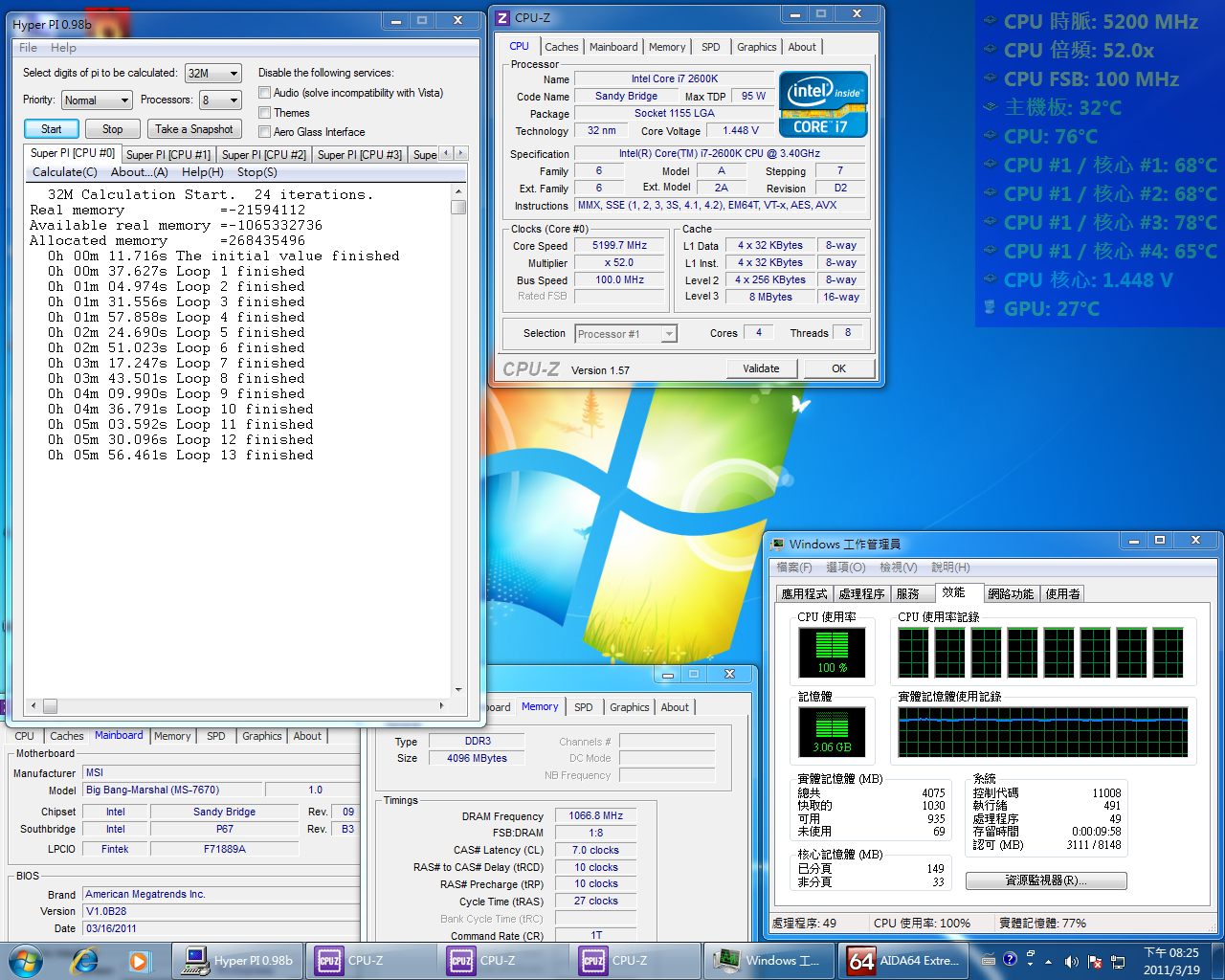Click the volume speaker tray icon
1225x980 pixels.
coord(1071,961)
